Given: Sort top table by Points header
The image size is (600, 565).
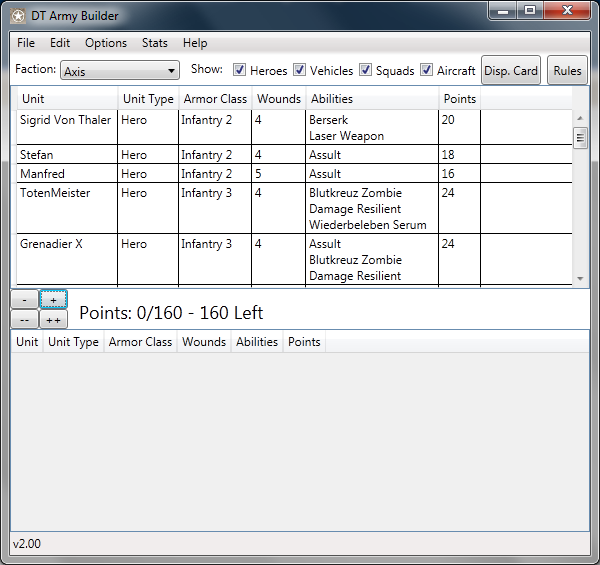Looking at the screenshot, I should click(x=460, y=99).
